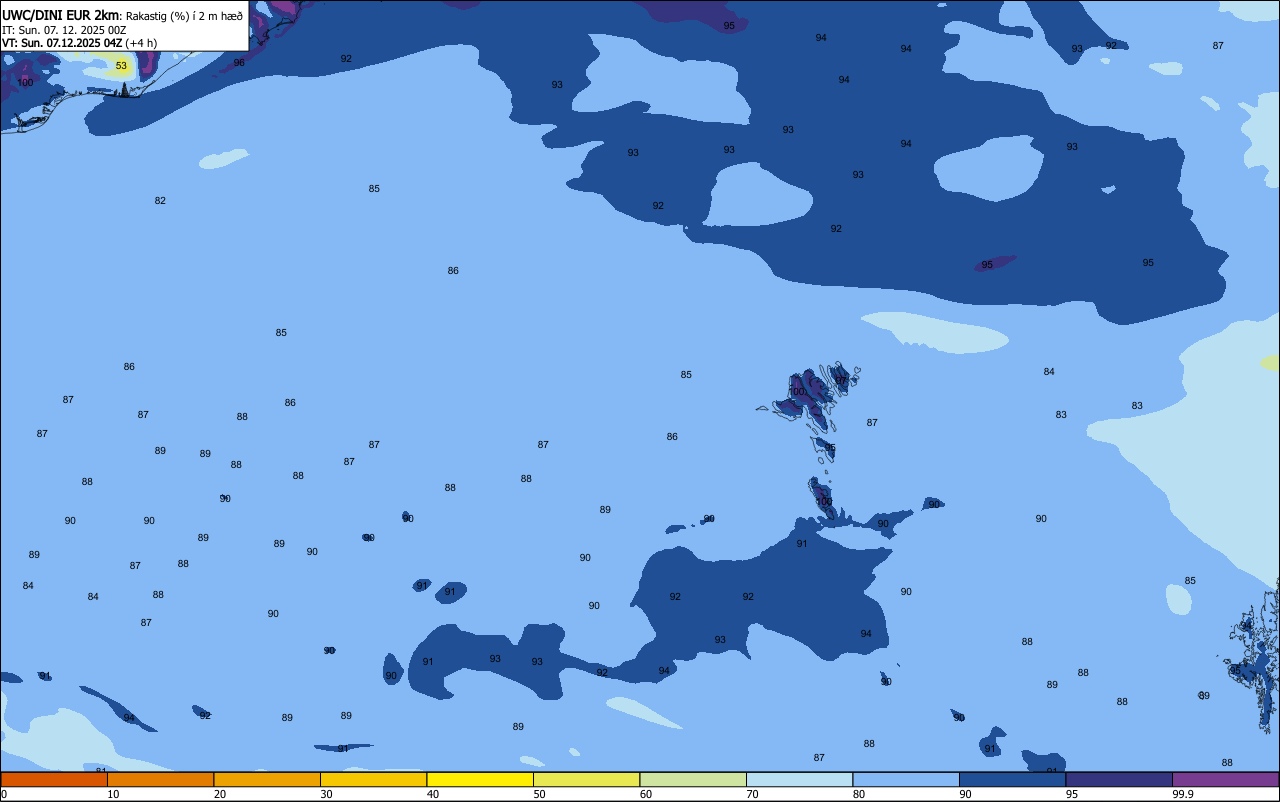
Task: Click the '40' legend scale label
Action: click(x=433, y=794)
